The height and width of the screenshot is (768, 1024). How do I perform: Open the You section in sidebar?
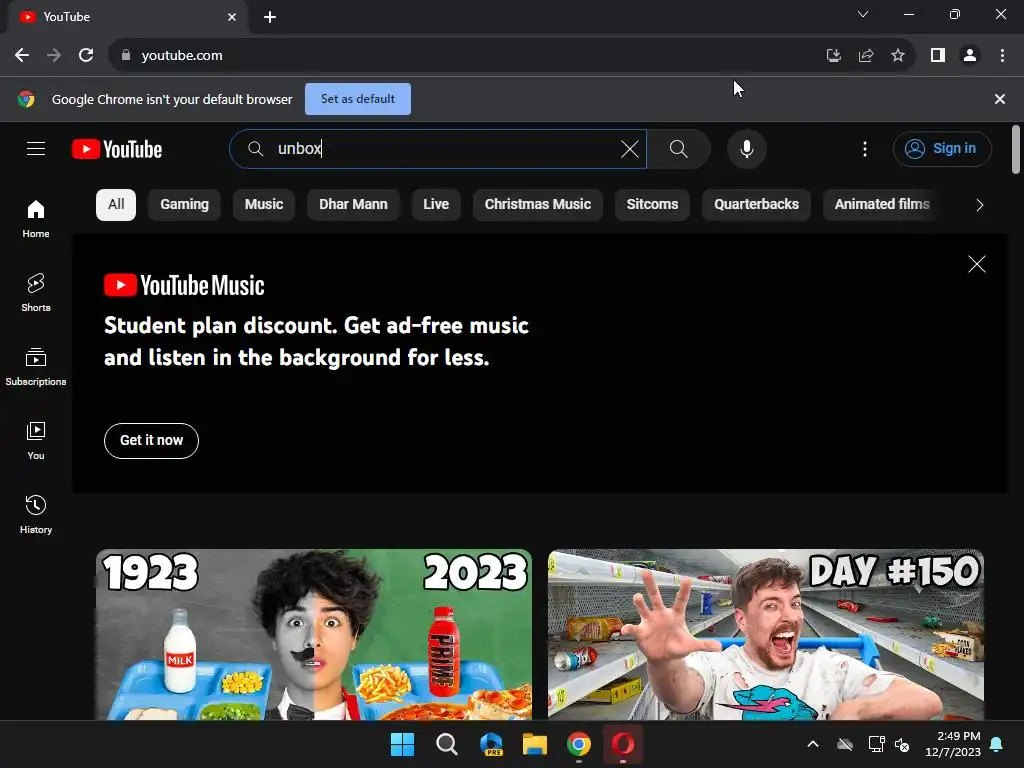(36, 441)
